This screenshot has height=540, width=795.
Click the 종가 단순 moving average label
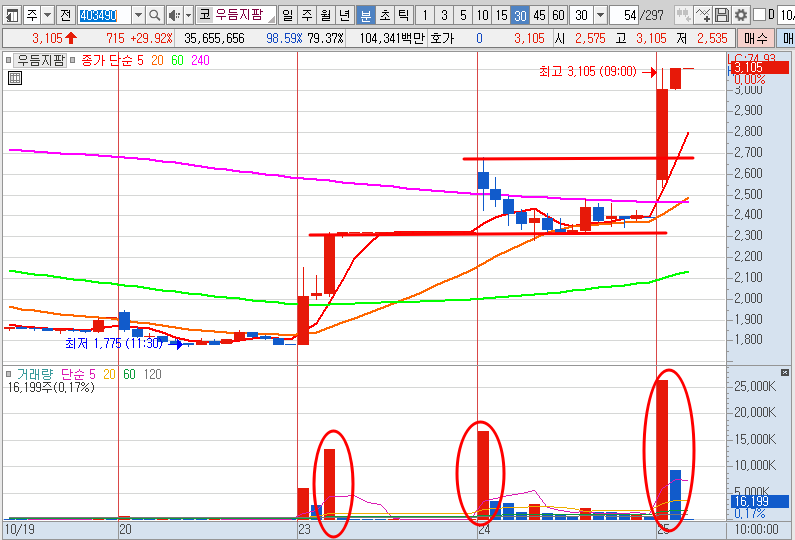[106, 60]
